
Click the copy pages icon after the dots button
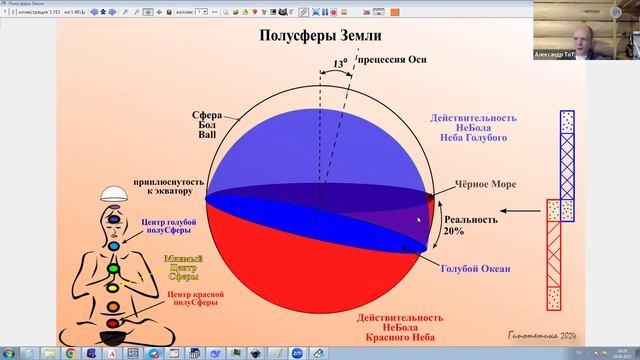pyautogui.click(x=226, y=12)
